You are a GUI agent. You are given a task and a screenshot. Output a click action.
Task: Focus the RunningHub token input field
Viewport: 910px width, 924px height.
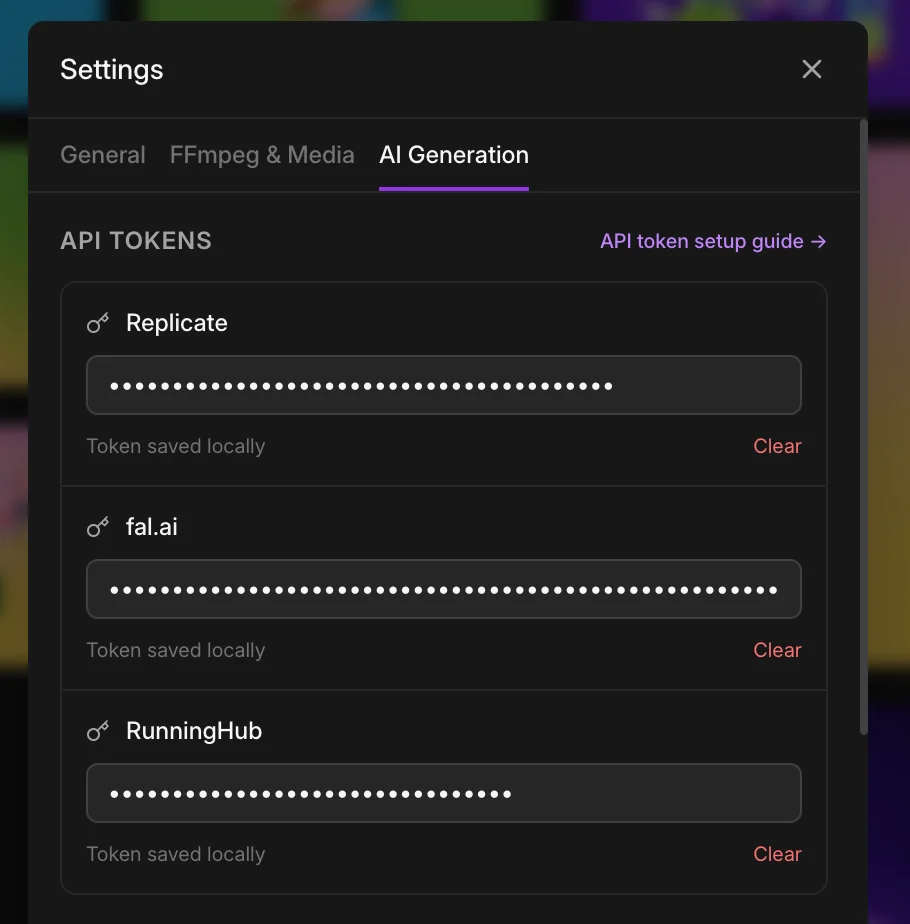click(x=444, y=793)
